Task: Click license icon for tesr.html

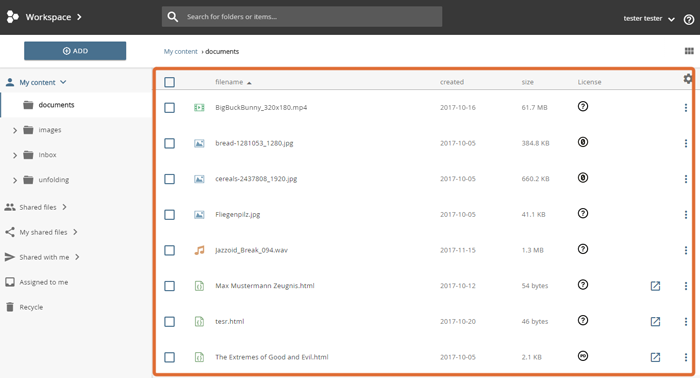Action: [583, 320]
